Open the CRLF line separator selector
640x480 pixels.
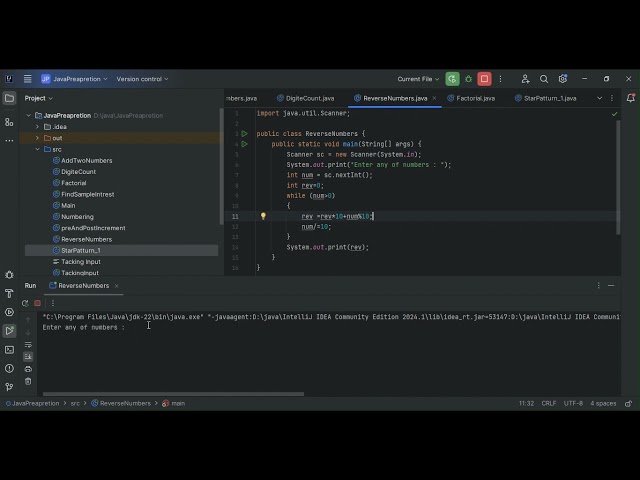coord(549,403)
